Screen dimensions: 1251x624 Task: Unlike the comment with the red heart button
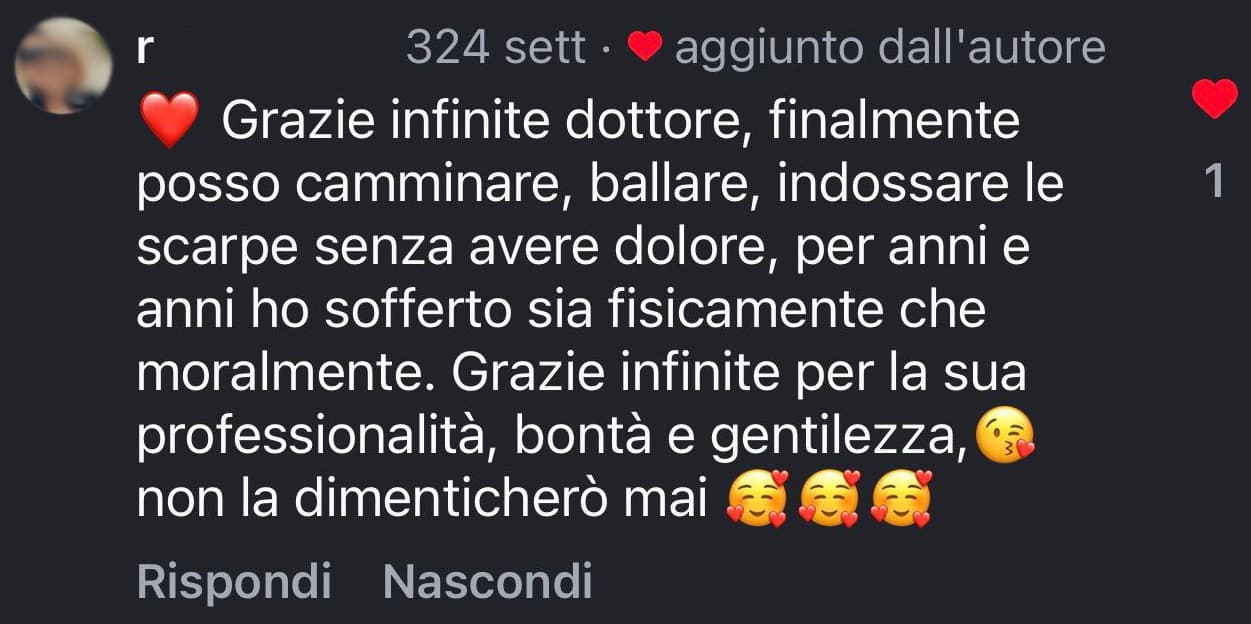tap(1215, 99)
